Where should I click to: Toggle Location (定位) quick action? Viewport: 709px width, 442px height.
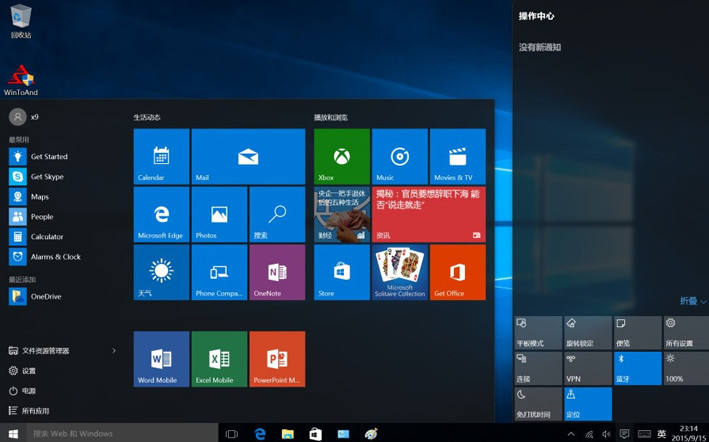point(586,404)
